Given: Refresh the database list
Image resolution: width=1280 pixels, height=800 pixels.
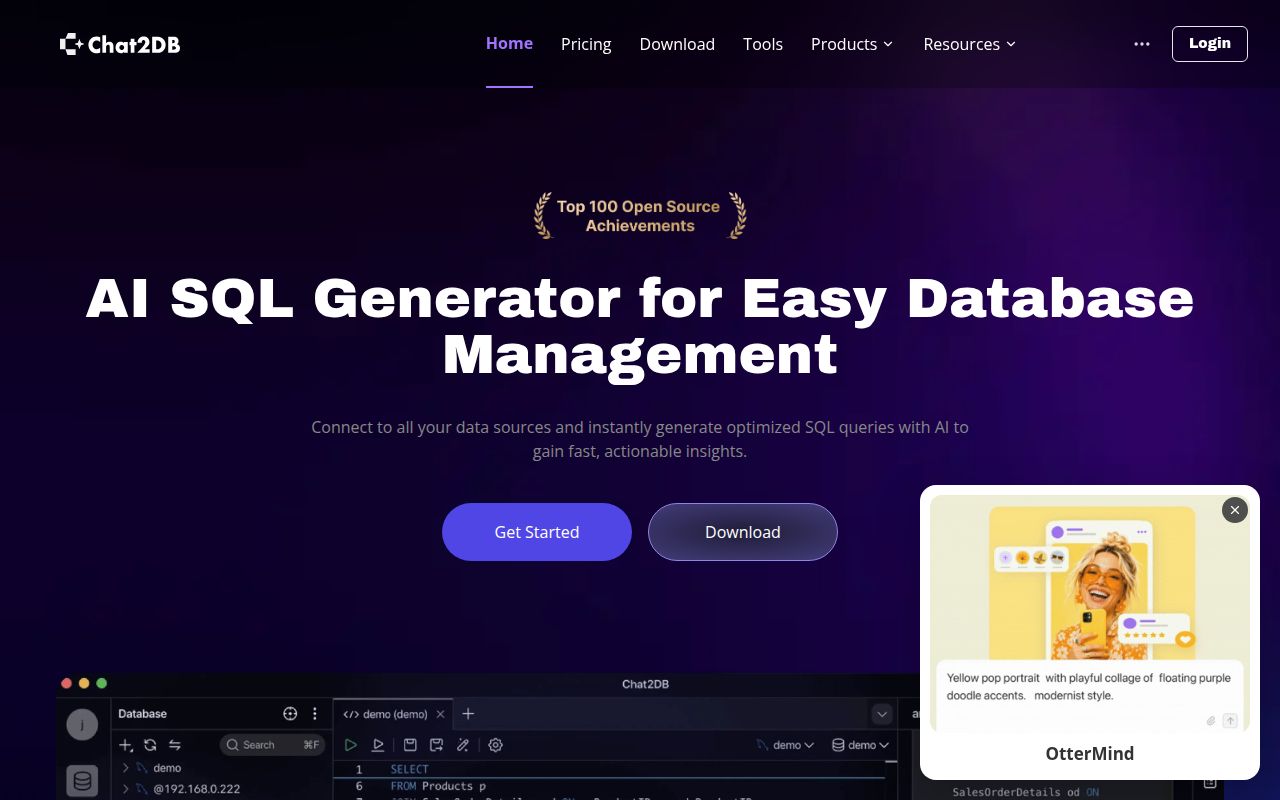Looking at the screenshot, I should 150,745.
